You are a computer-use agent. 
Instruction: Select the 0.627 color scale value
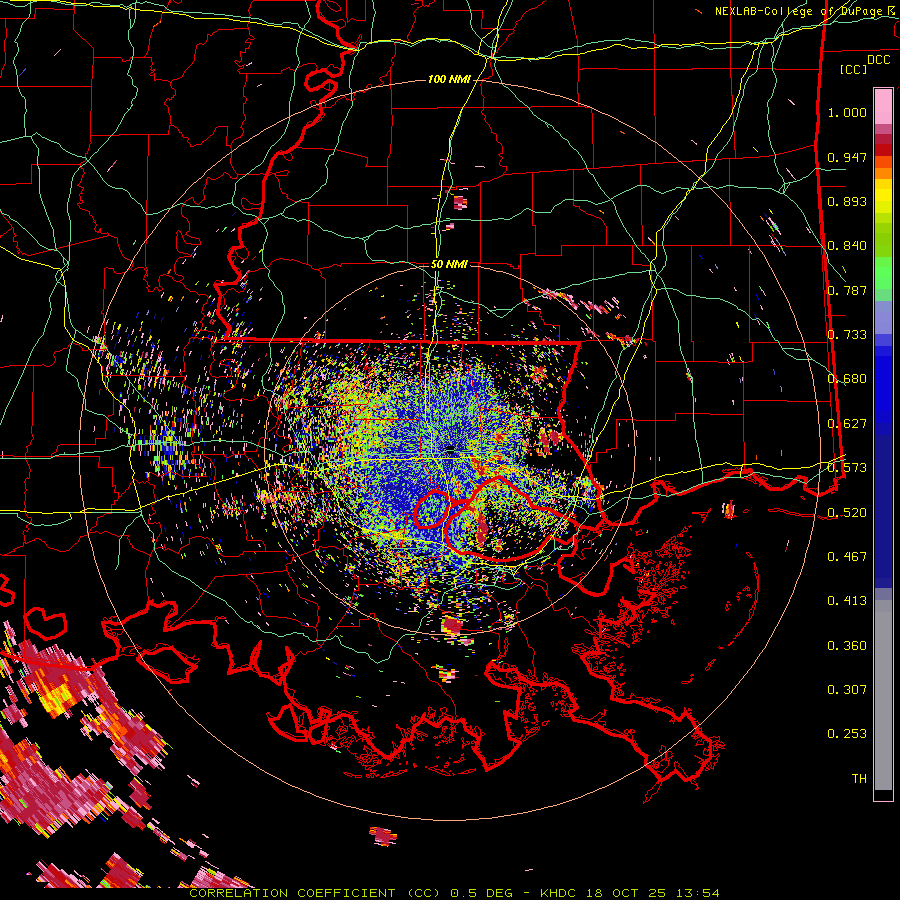847,424
